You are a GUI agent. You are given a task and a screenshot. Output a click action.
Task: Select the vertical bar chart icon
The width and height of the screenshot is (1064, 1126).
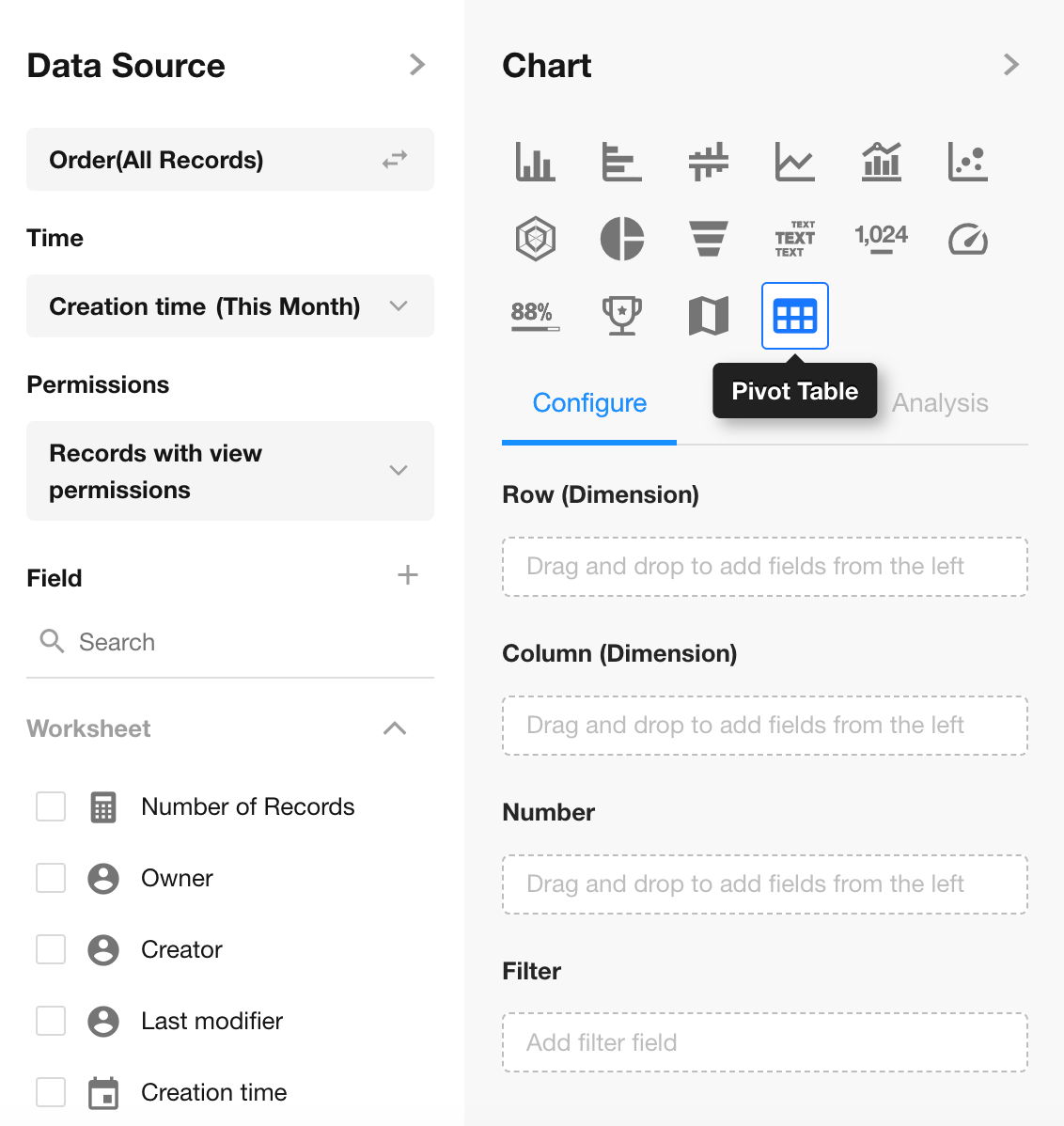click(x=535, y=162)
